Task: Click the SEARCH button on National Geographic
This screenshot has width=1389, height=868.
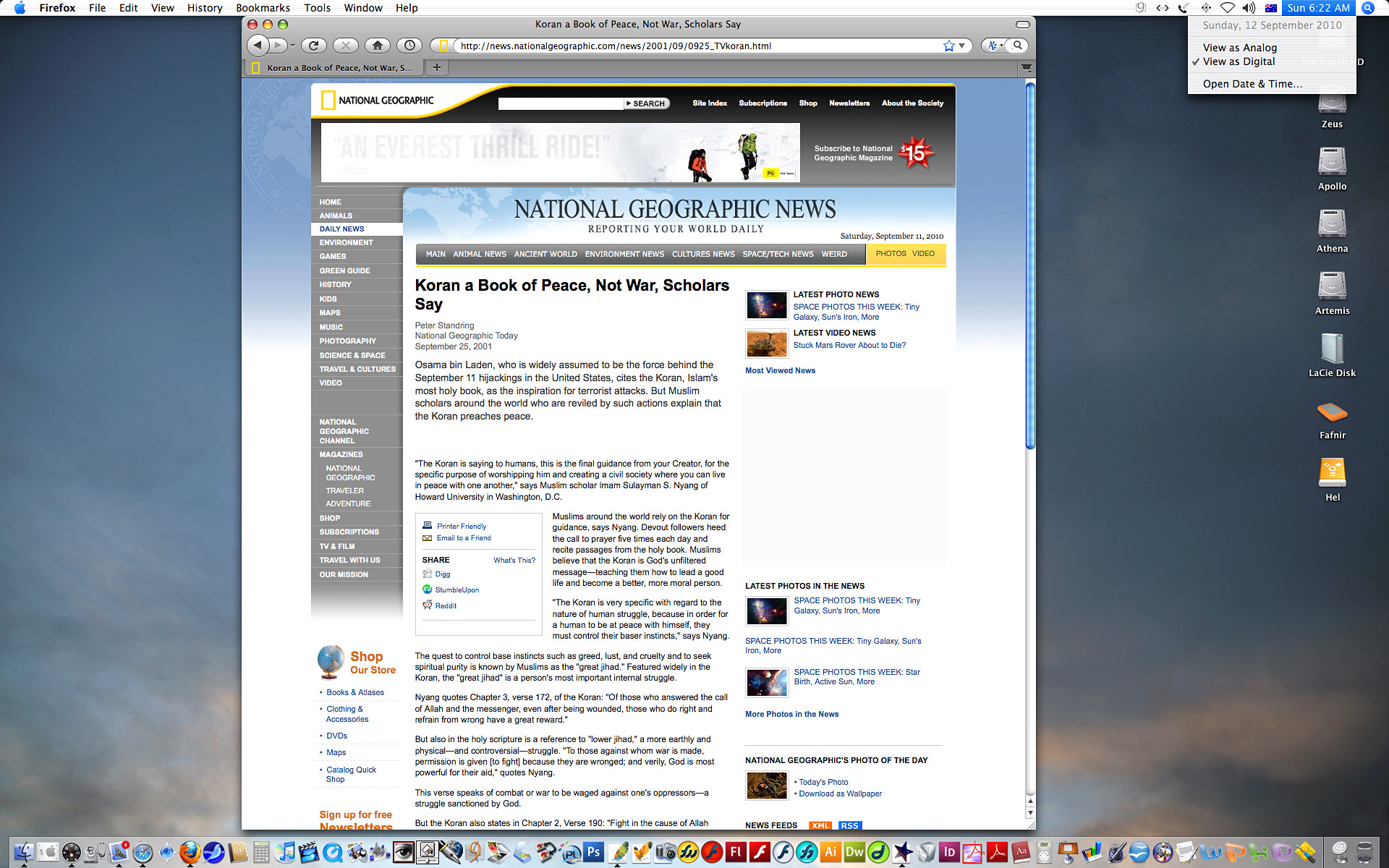Action: click(x=647, y=103)
